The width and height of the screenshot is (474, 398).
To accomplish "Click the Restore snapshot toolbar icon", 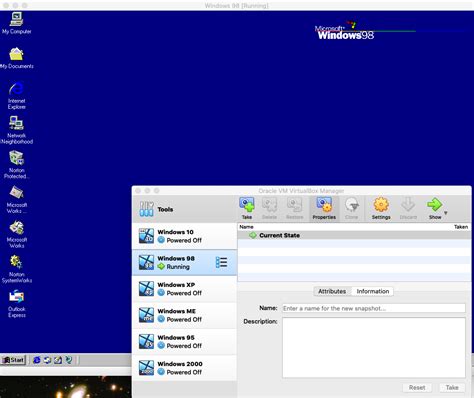I will (295, 208).
